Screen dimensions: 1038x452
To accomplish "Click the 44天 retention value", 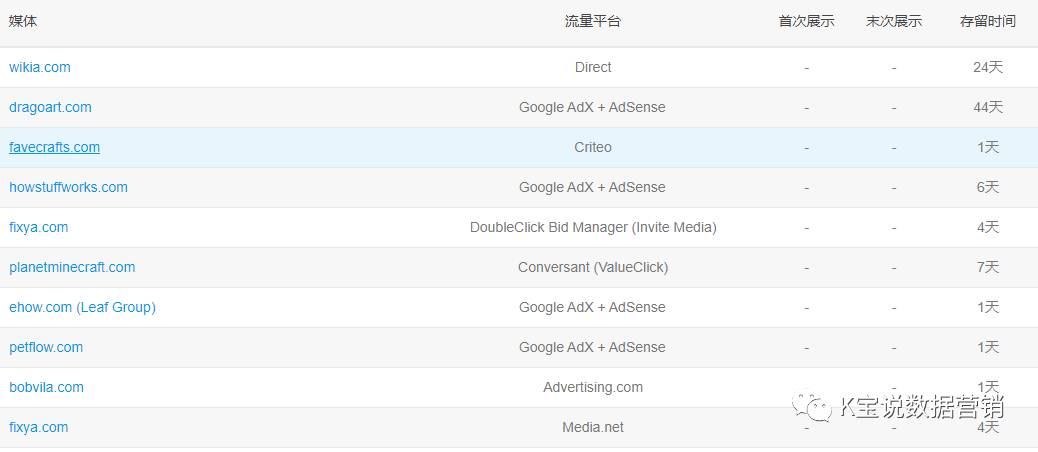I will [988, 107].
